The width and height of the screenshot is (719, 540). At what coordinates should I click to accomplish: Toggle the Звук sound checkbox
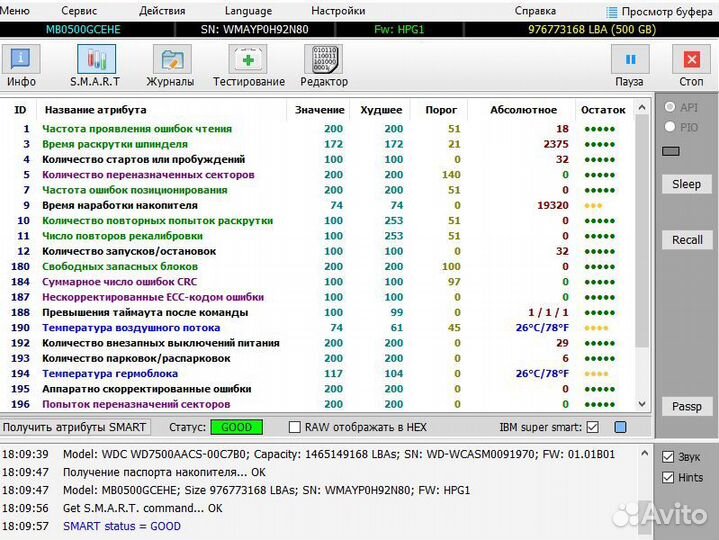[x=668, y=456]
